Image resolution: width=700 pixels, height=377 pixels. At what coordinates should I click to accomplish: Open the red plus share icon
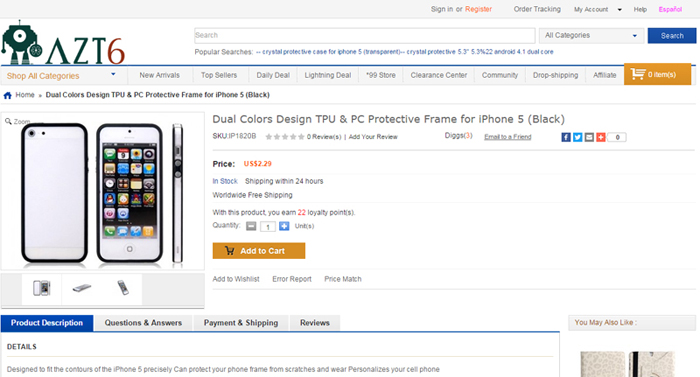point(600,137)
